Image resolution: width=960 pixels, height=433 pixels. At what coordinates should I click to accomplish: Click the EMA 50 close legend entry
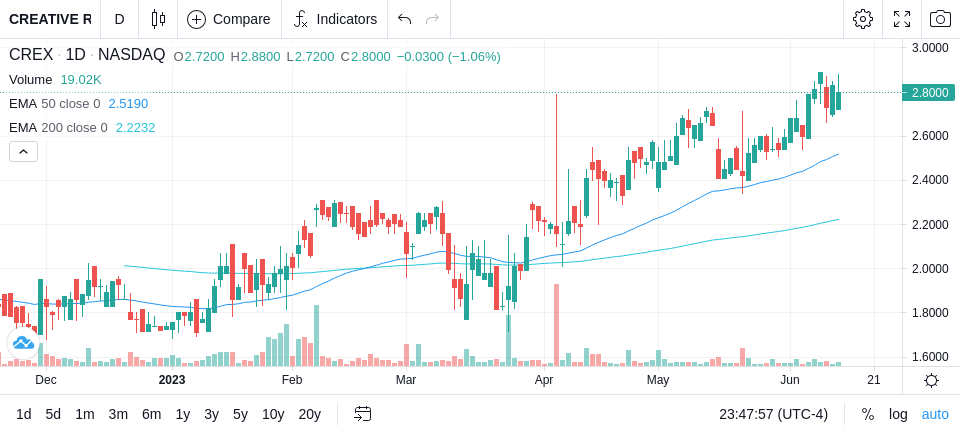pos(54,104)
